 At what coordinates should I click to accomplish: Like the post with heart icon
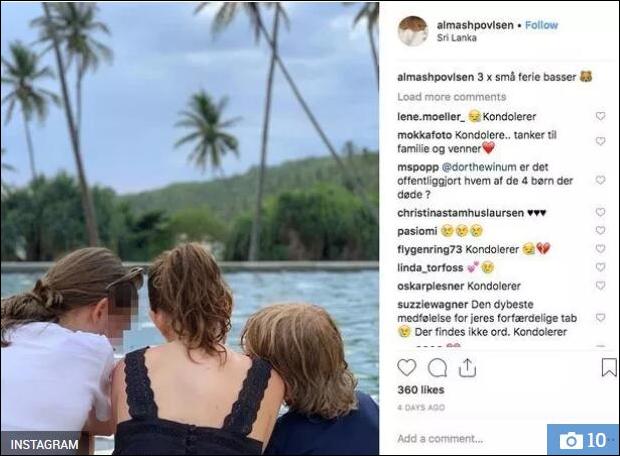(406, 368)
